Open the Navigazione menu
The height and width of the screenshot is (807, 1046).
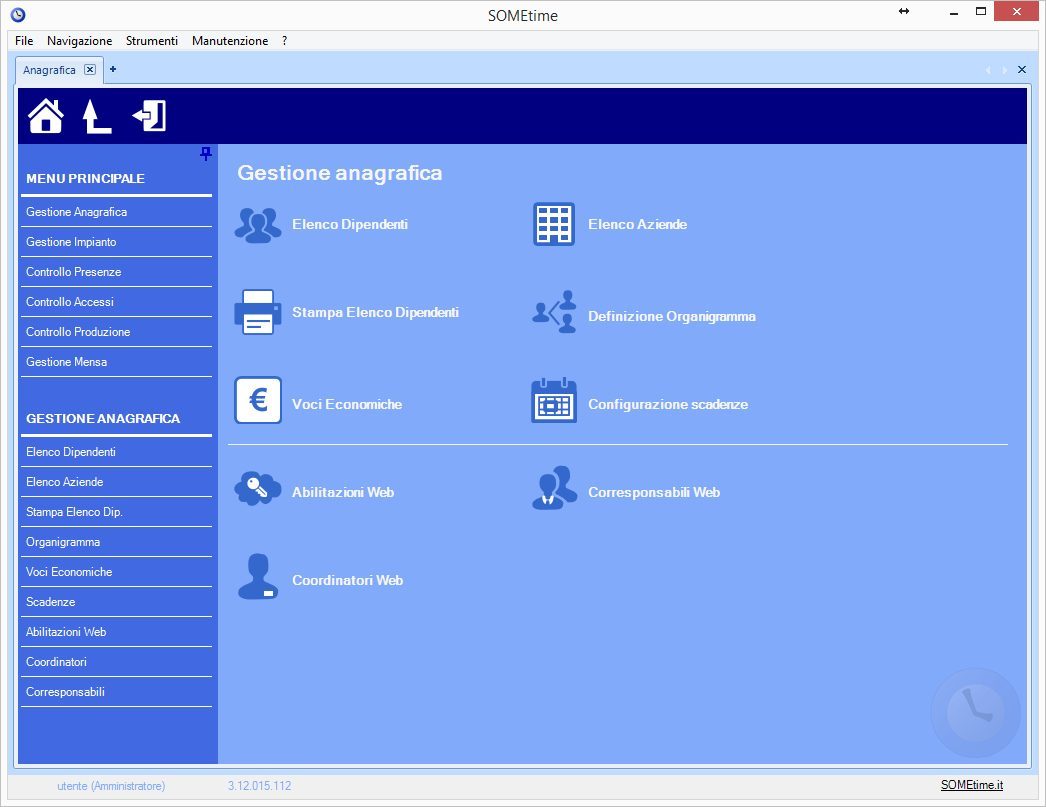click(79, 41)
